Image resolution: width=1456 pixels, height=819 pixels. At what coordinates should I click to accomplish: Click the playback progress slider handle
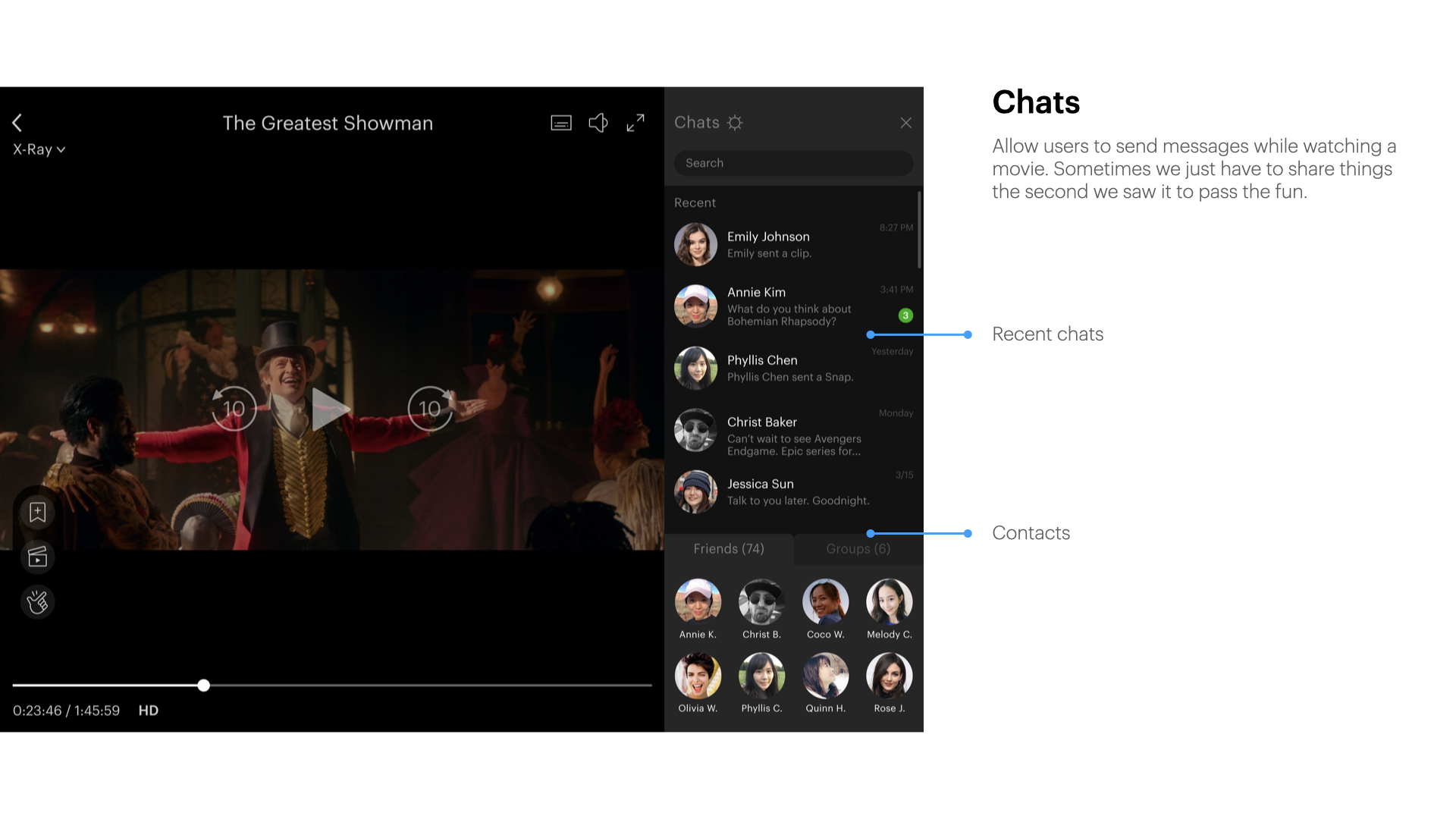[203, 686]
